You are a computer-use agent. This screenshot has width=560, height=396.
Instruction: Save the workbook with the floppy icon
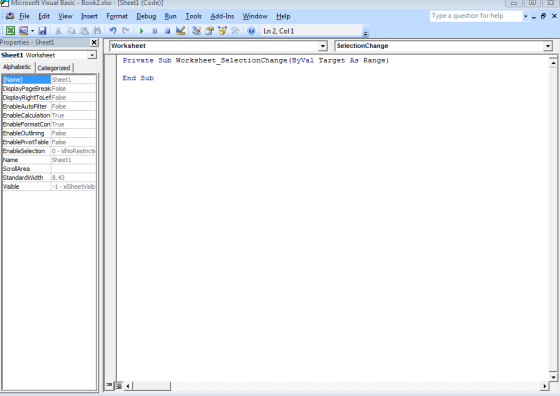(42, 31)
